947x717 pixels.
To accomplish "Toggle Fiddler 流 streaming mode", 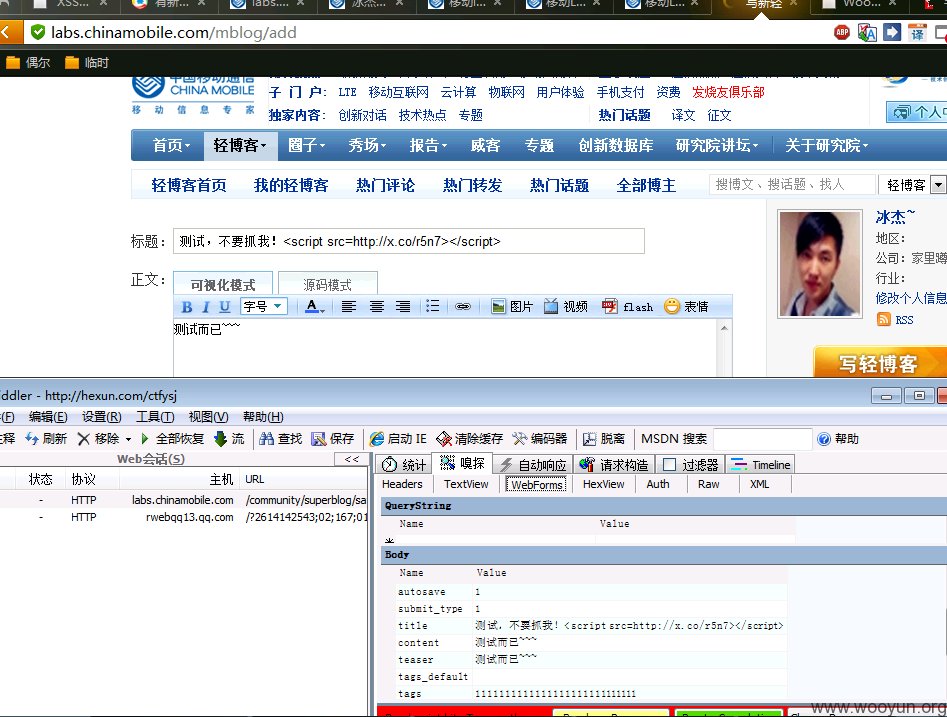I will tap(230, 439).
